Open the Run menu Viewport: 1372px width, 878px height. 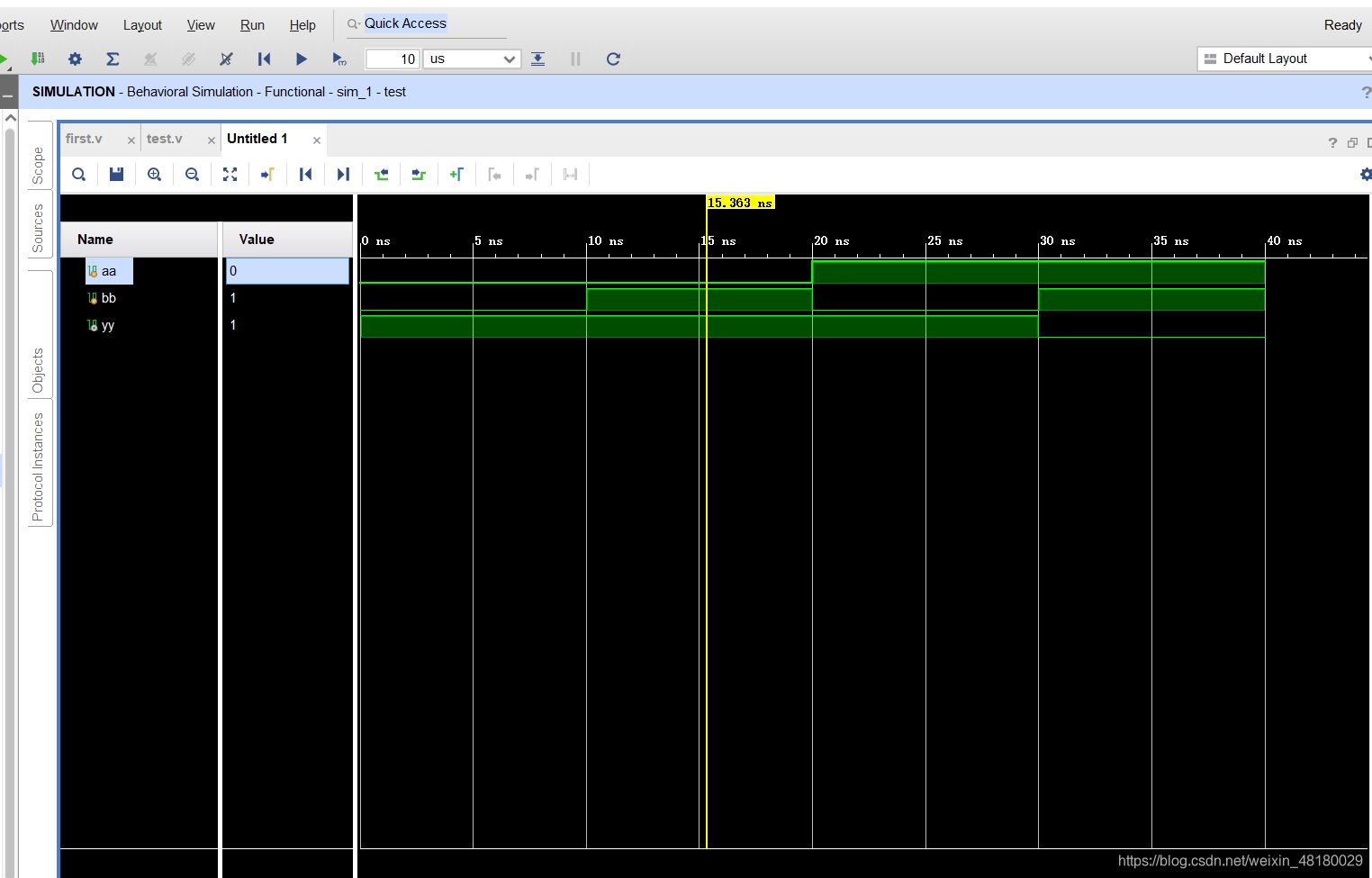point(252,25)
